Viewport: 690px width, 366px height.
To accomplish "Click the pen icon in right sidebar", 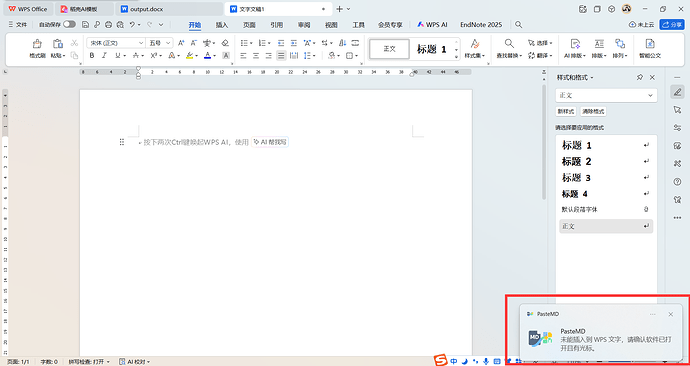I will pos(677,92).
